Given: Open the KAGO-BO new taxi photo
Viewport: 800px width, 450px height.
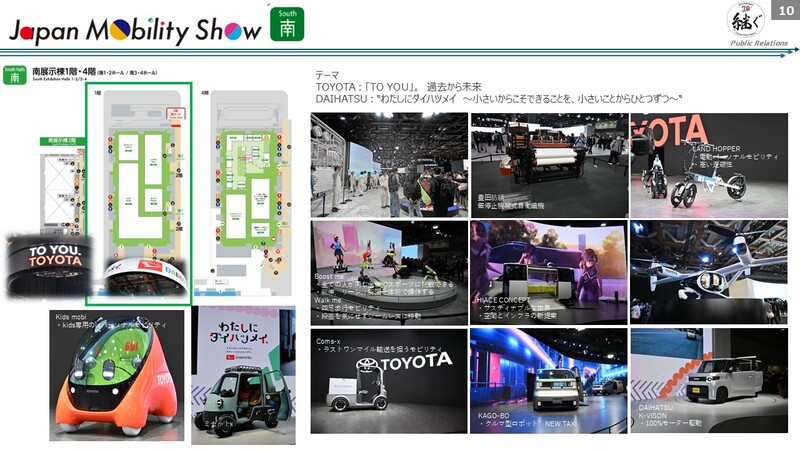Looking at the screenshot, I should pyautogui.click(x=549, y=381).
